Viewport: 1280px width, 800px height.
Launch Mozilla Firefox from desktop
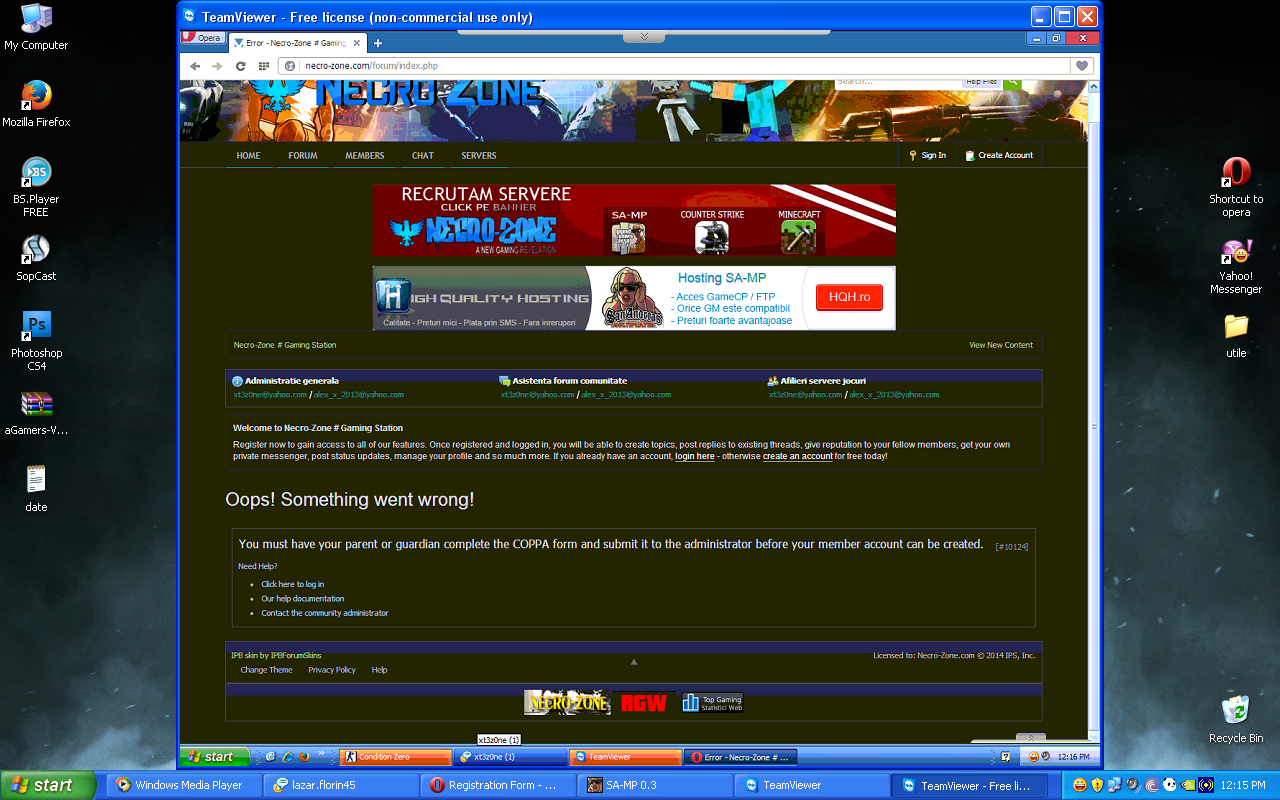[36, 104]
